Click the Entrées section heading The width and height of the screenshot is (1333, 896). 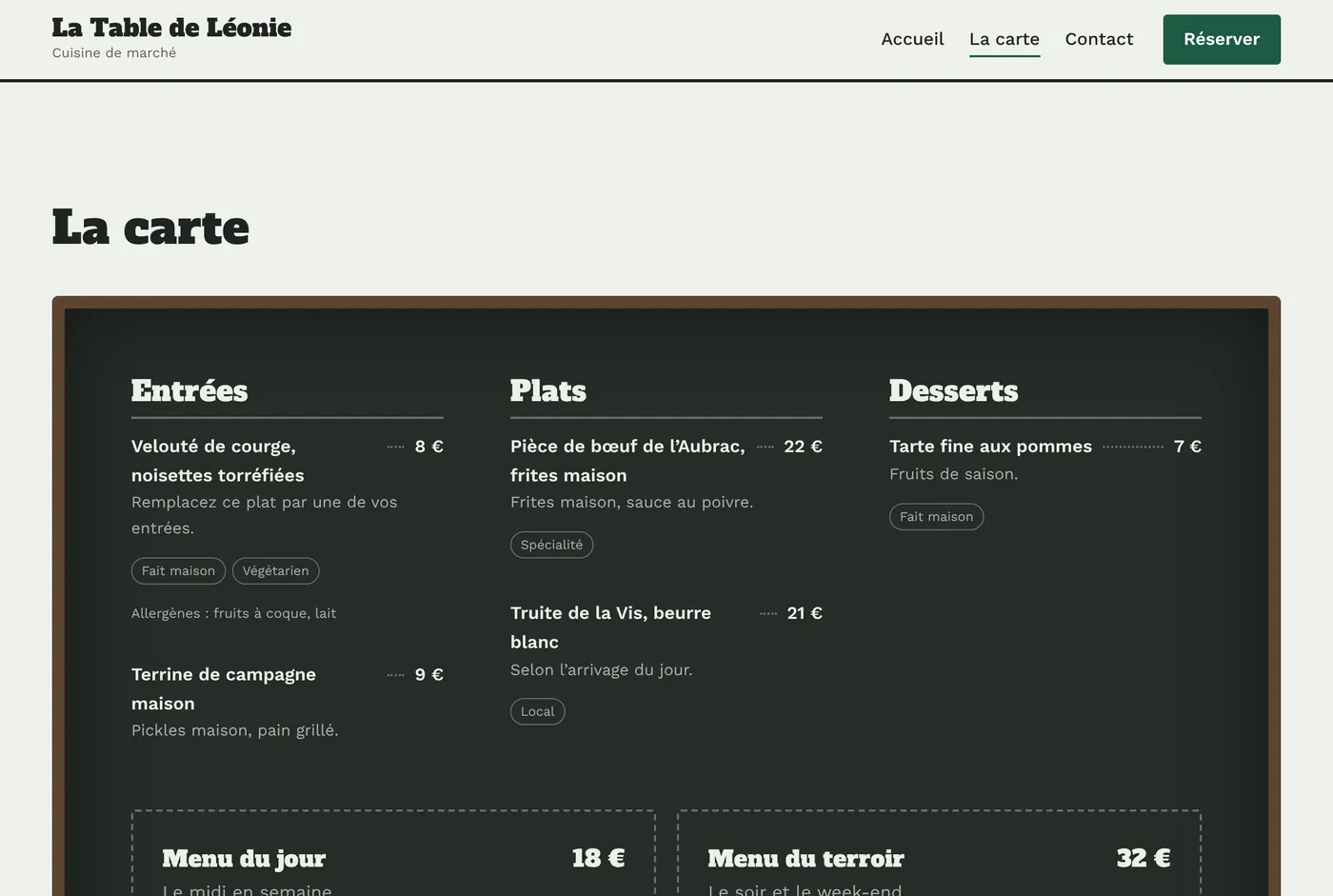[189, 390]
